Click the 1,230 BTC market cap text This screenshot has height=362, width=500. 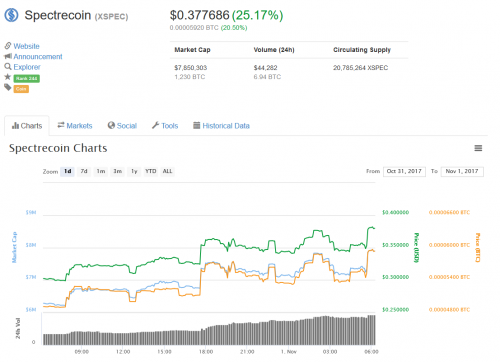click(x=190, y=77)
